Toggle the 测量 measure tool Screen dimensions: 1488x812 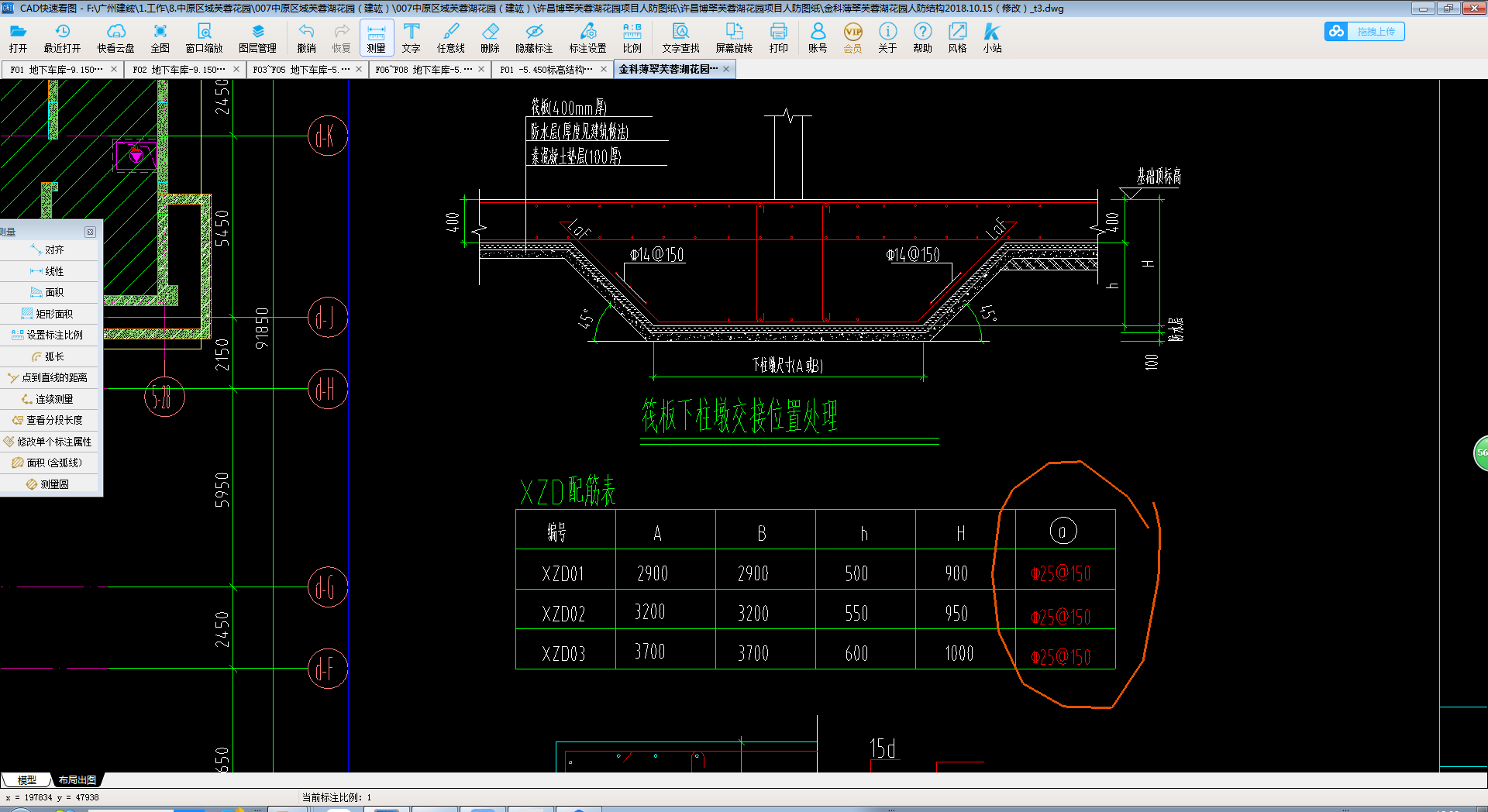coord(377,38)
